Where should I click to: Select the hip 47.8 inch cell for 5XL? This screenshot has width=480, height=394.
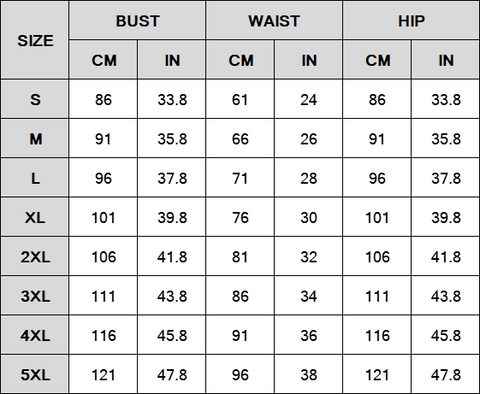click(446, 374)
